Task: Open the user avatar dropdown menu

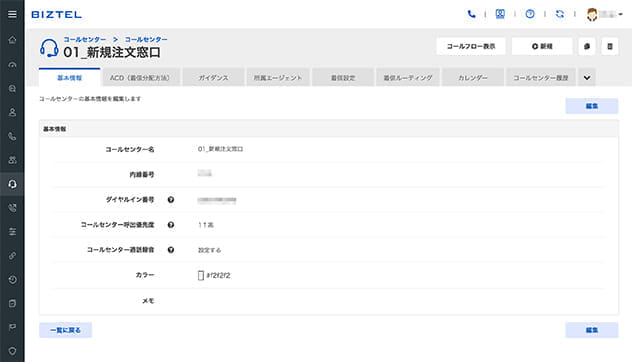Action: [x=604, y=15]
